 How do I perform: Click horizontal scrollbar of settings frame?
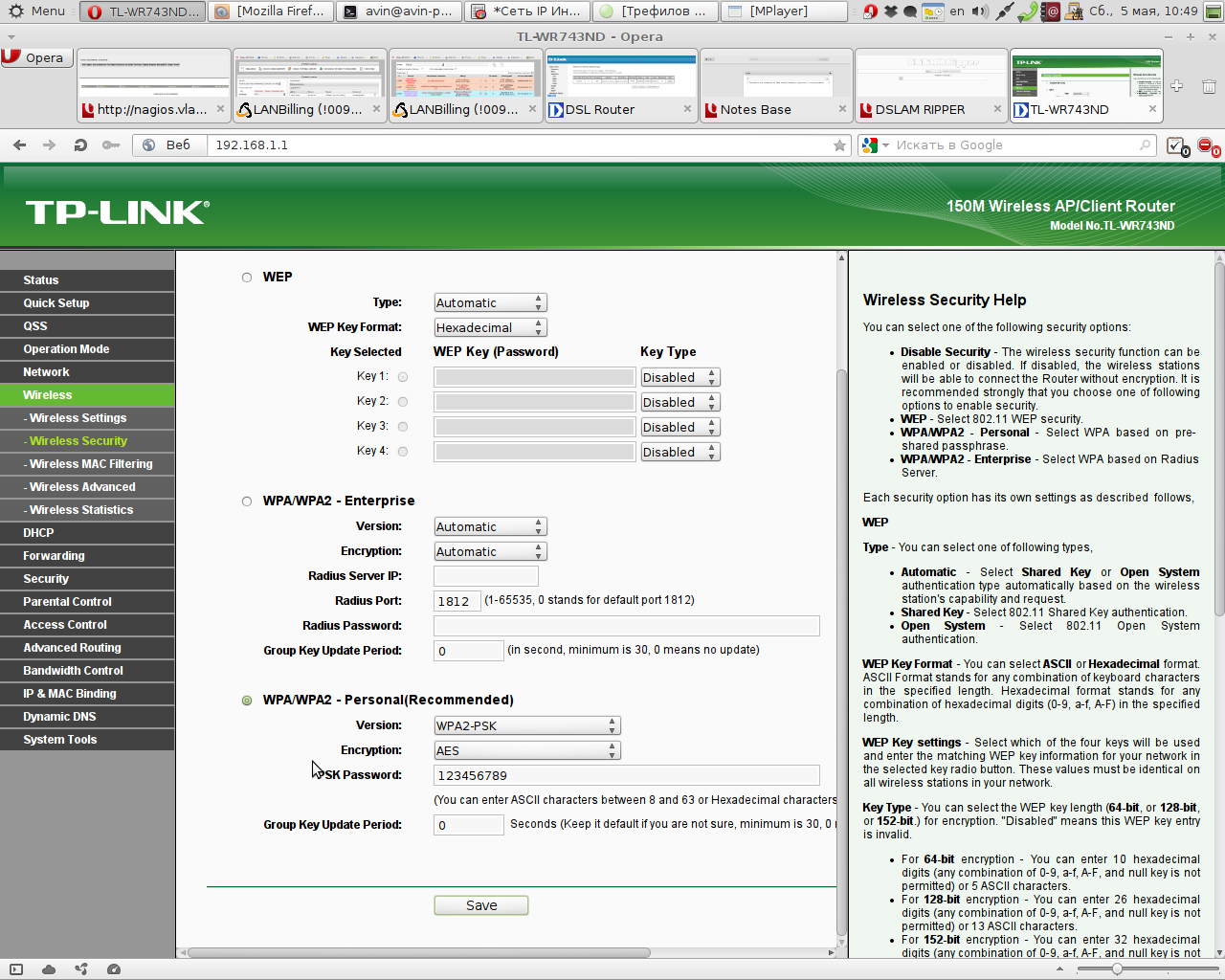(x=419, y=953)
